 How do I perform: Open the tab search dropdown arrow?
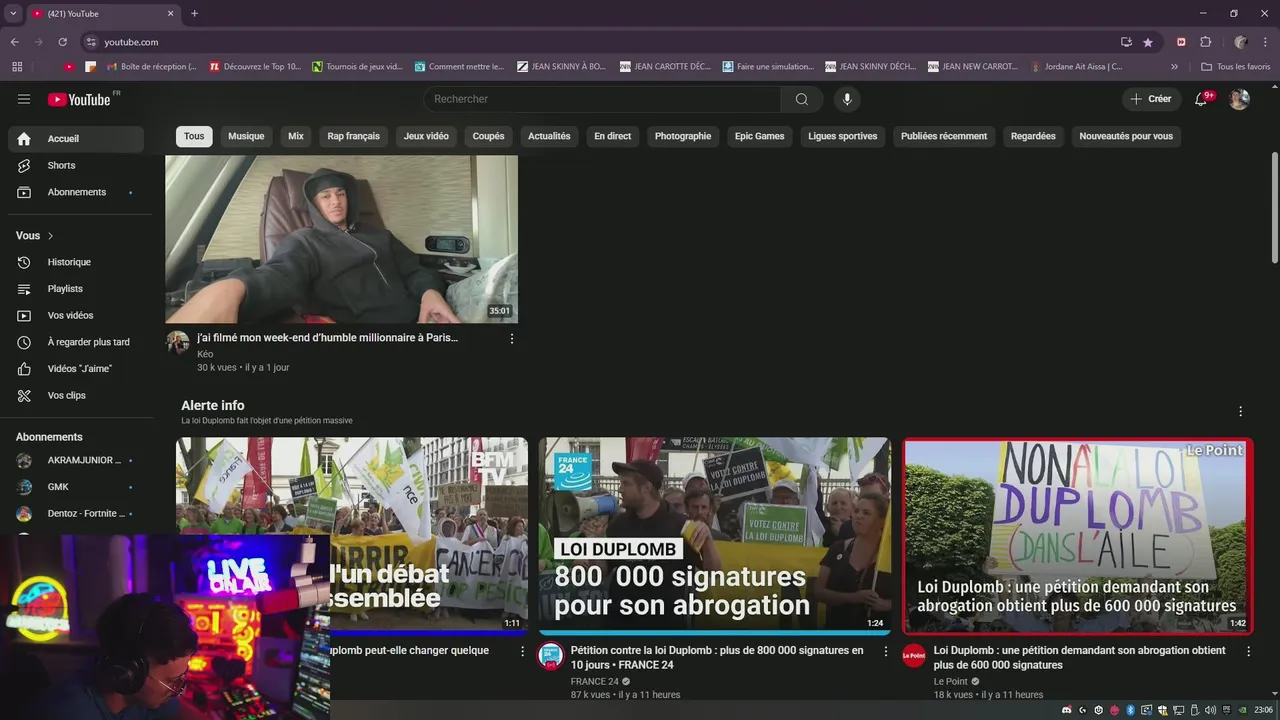(x=13, y=13)
